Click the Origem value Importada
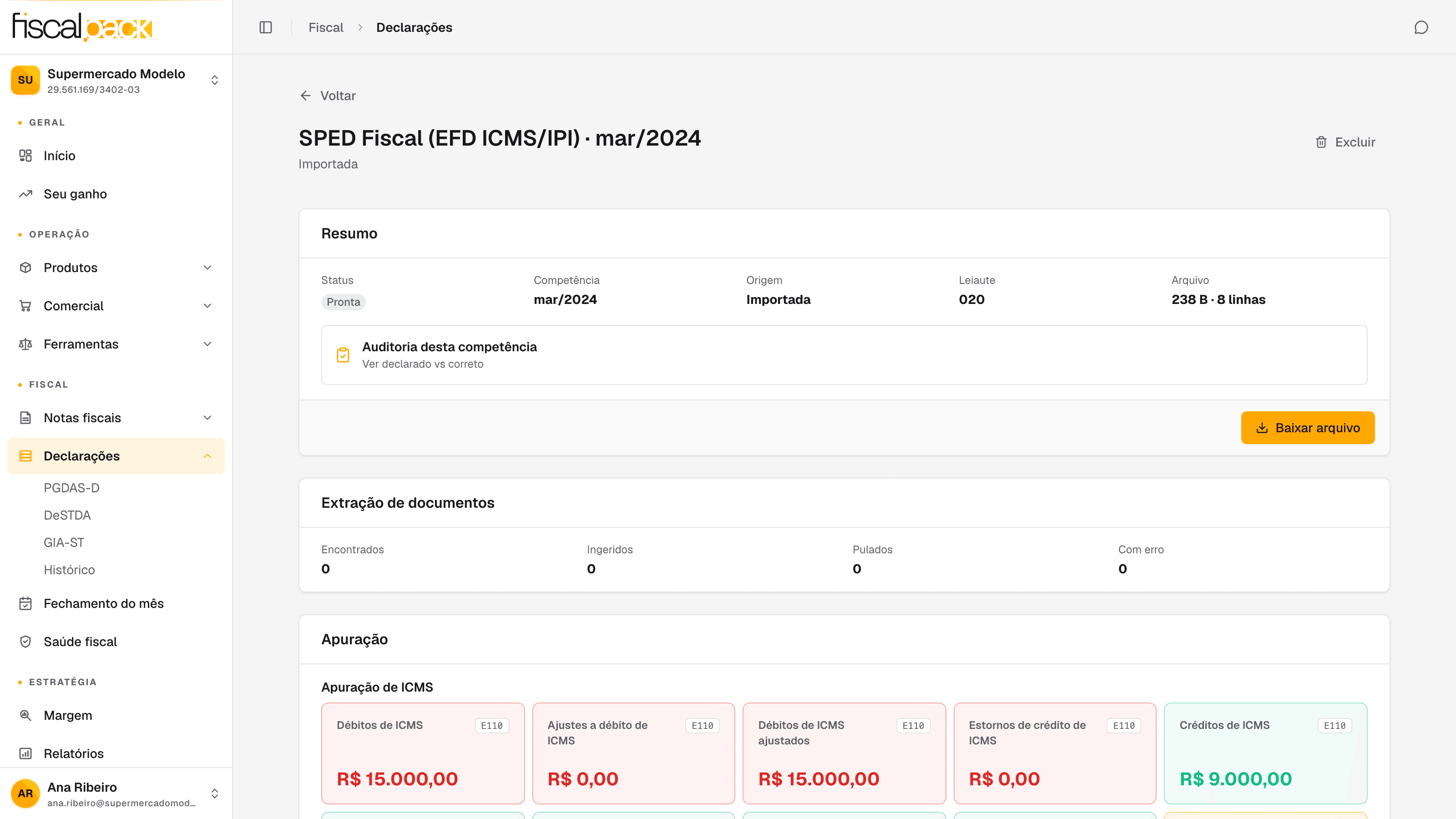The height and width of the screenshot is (819, 1456). (779, 299)
